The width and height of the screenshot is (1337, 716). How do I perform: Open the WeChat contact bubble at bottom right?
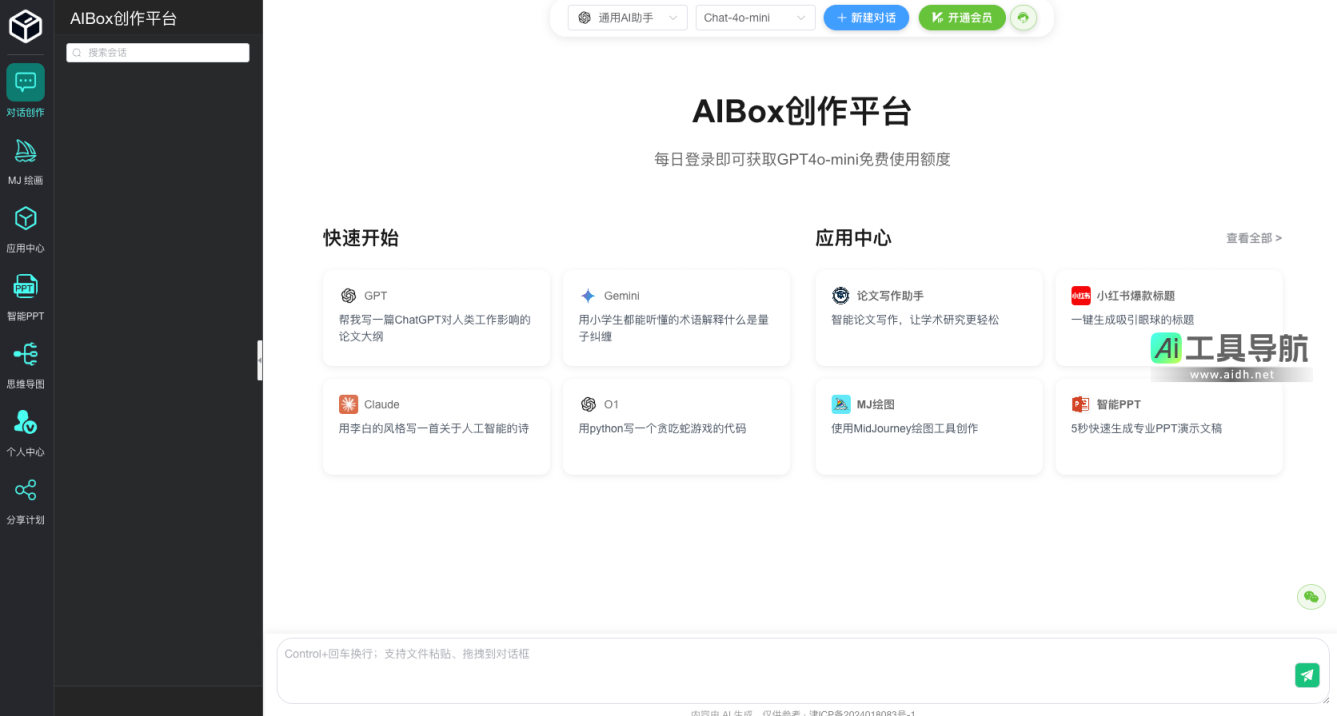pos(1311,596)
